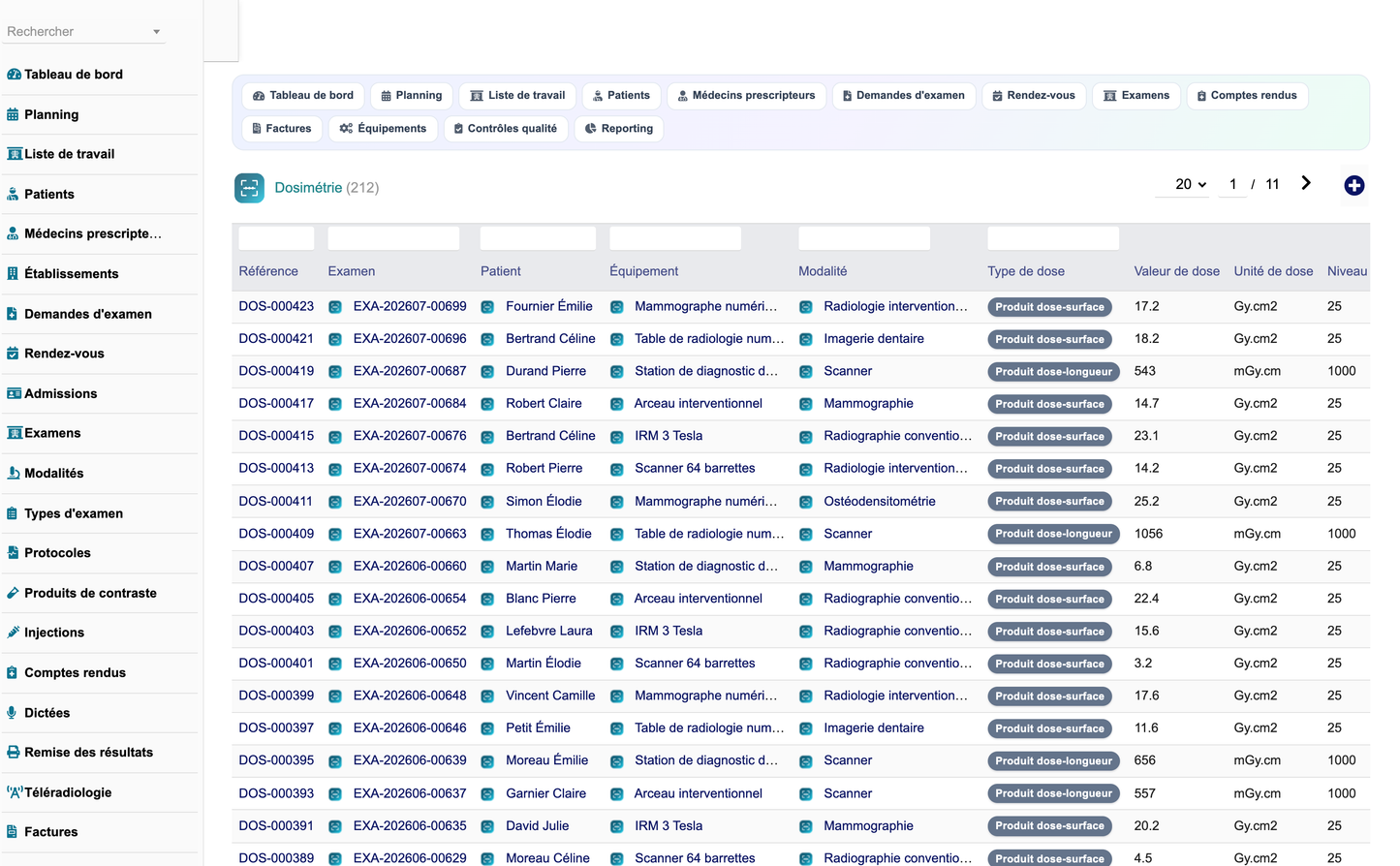Sort by Valeur de dose column header
The image size is (1400, 866).
[1176, 271]
